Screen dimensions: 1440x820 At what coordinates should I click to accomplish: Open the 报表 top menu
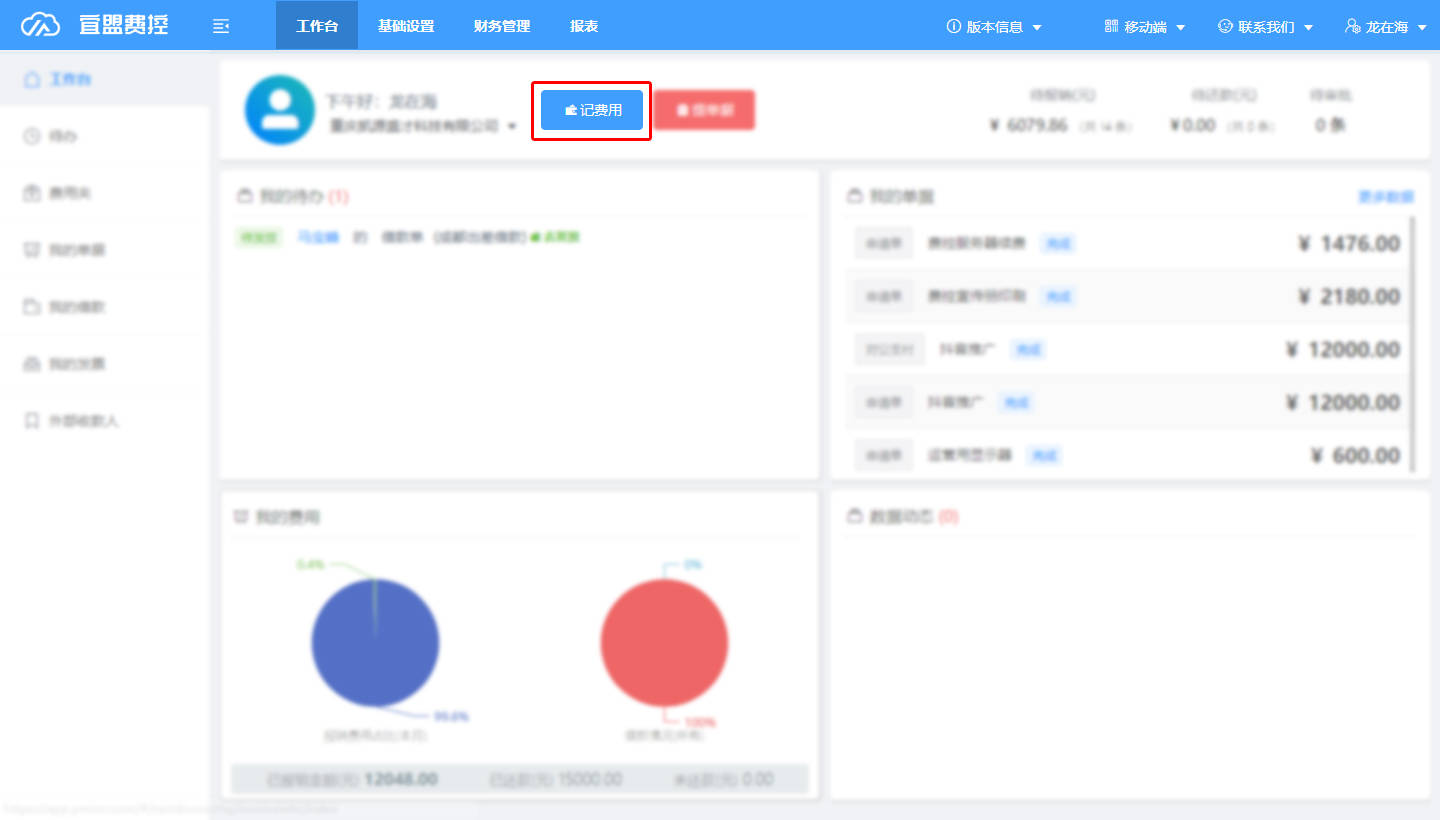coord(584,26)
